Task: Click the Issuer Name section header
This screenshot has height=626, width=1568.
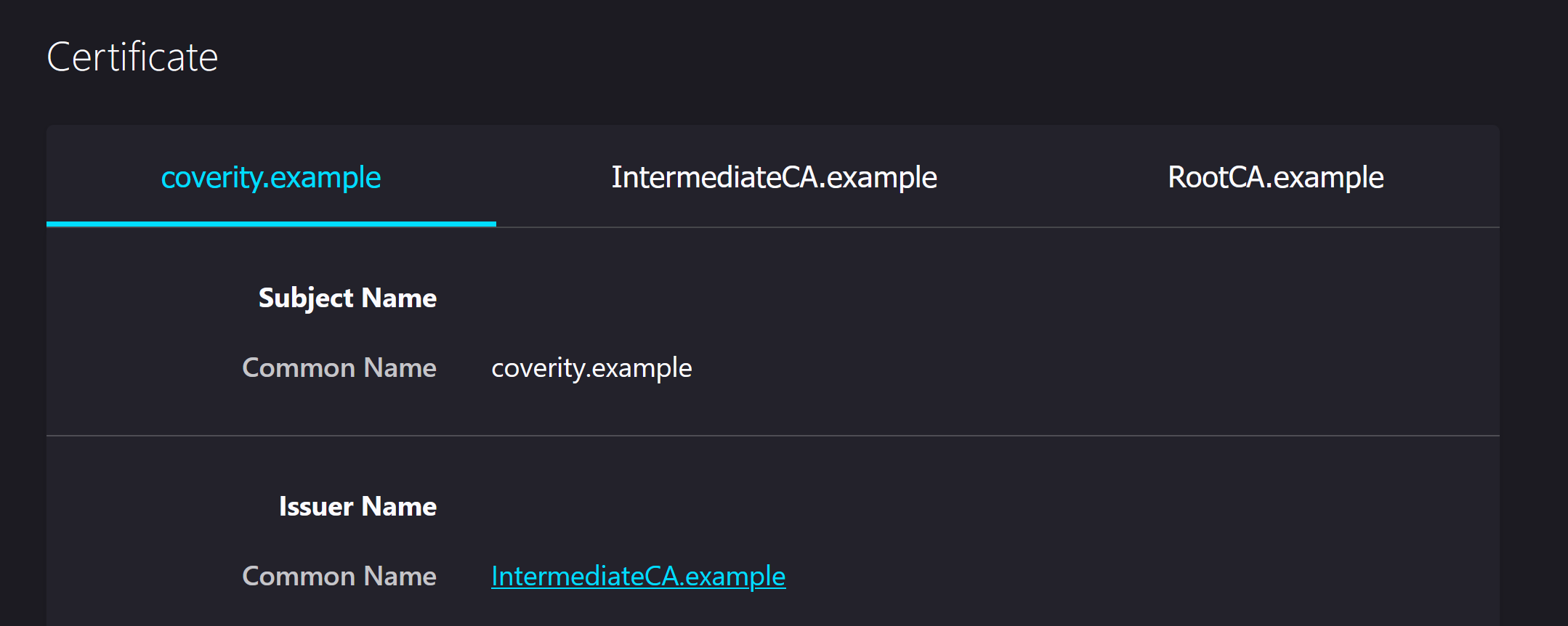Action: (357, 505)
